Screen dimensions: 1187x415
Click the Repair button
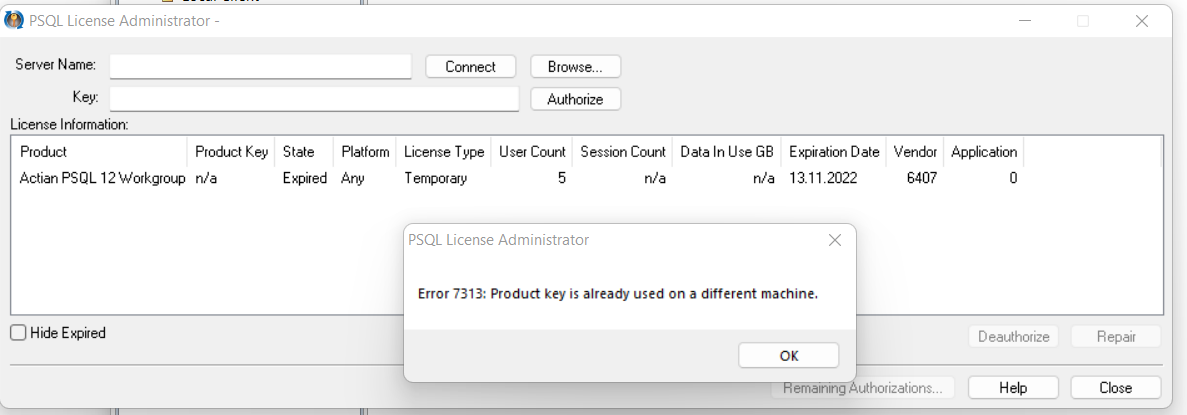pos(1116,336)
